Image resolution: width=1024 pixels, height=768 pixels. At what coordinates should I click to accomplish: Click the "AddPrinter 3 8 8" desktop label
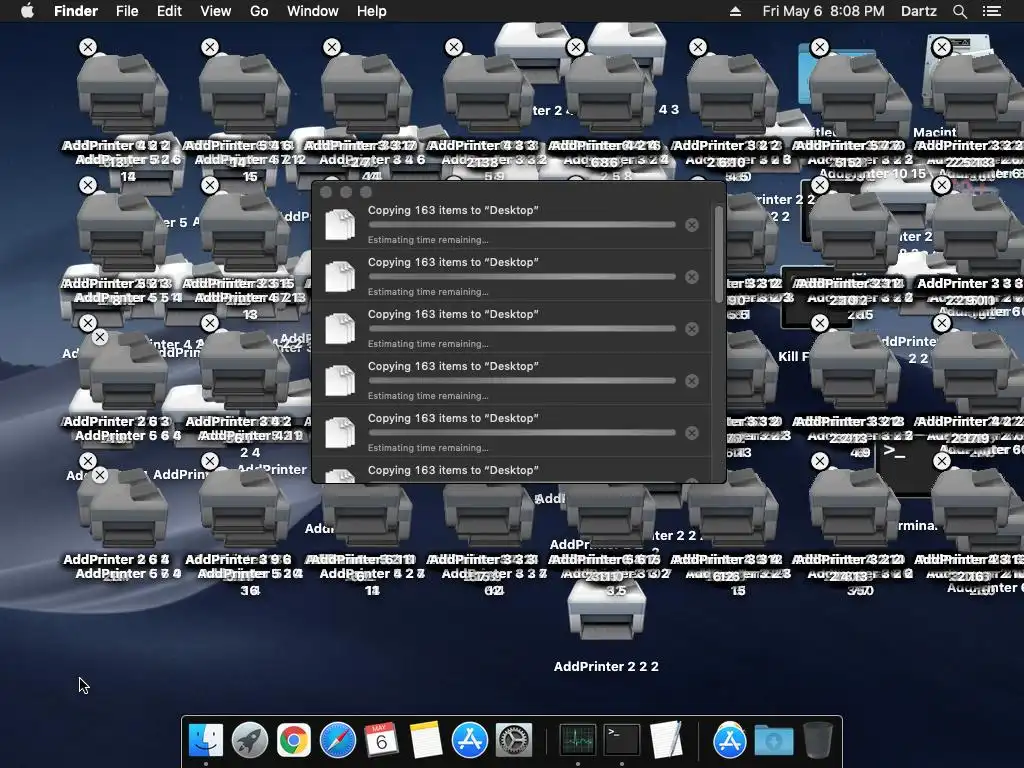point(970,283)
